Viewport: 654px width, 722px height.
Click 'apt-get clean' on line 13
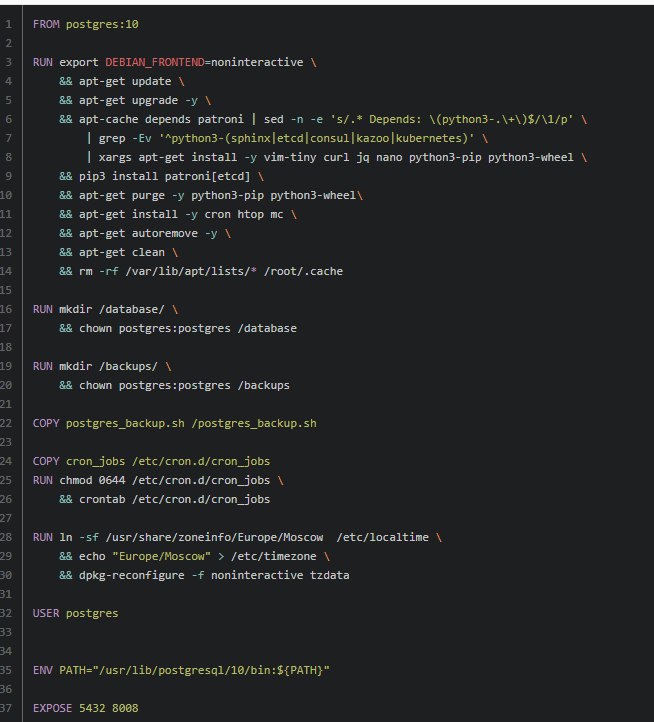coord(122,252)
